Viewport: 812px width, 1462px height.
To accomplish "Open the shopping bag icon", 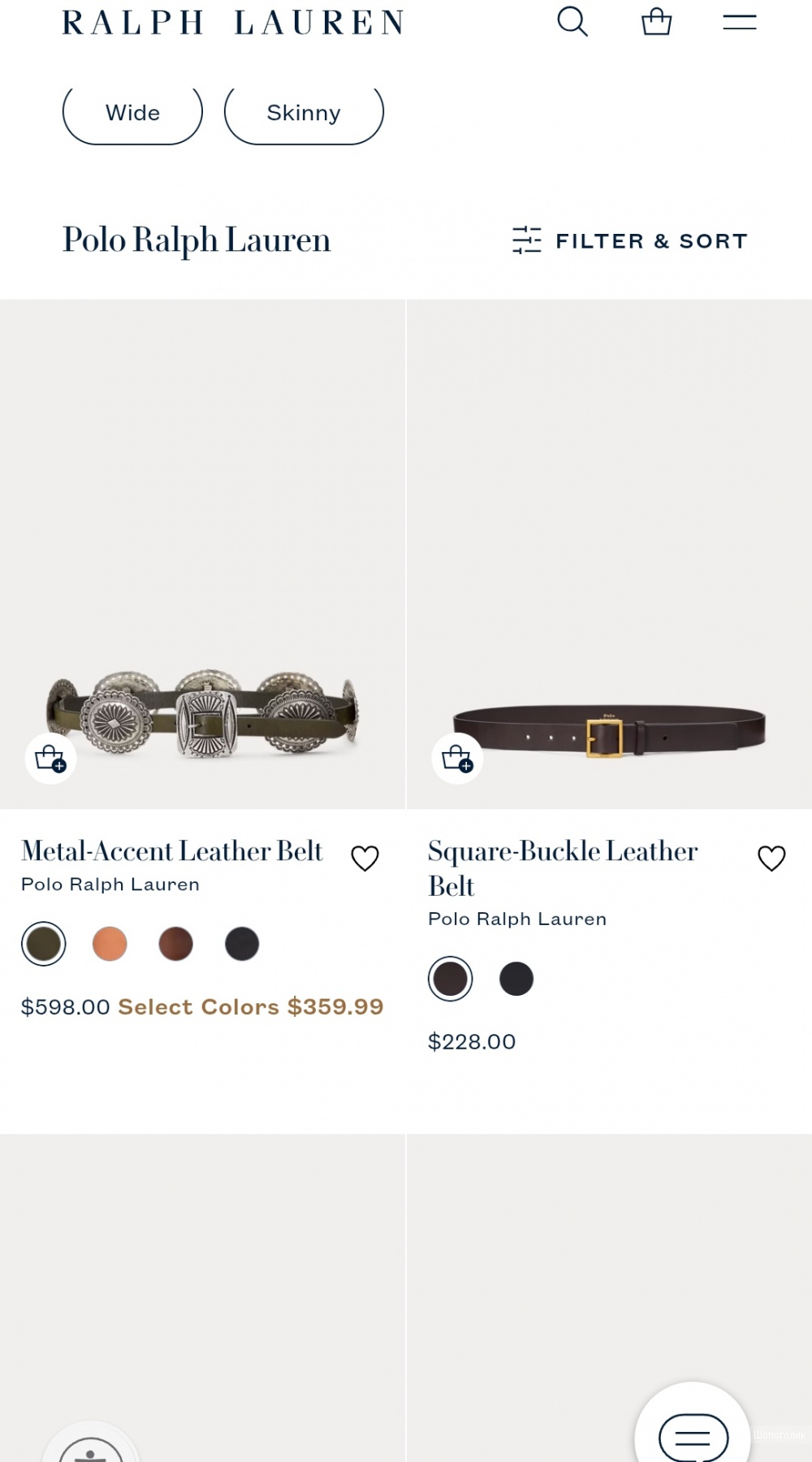I will pos(657,22).
